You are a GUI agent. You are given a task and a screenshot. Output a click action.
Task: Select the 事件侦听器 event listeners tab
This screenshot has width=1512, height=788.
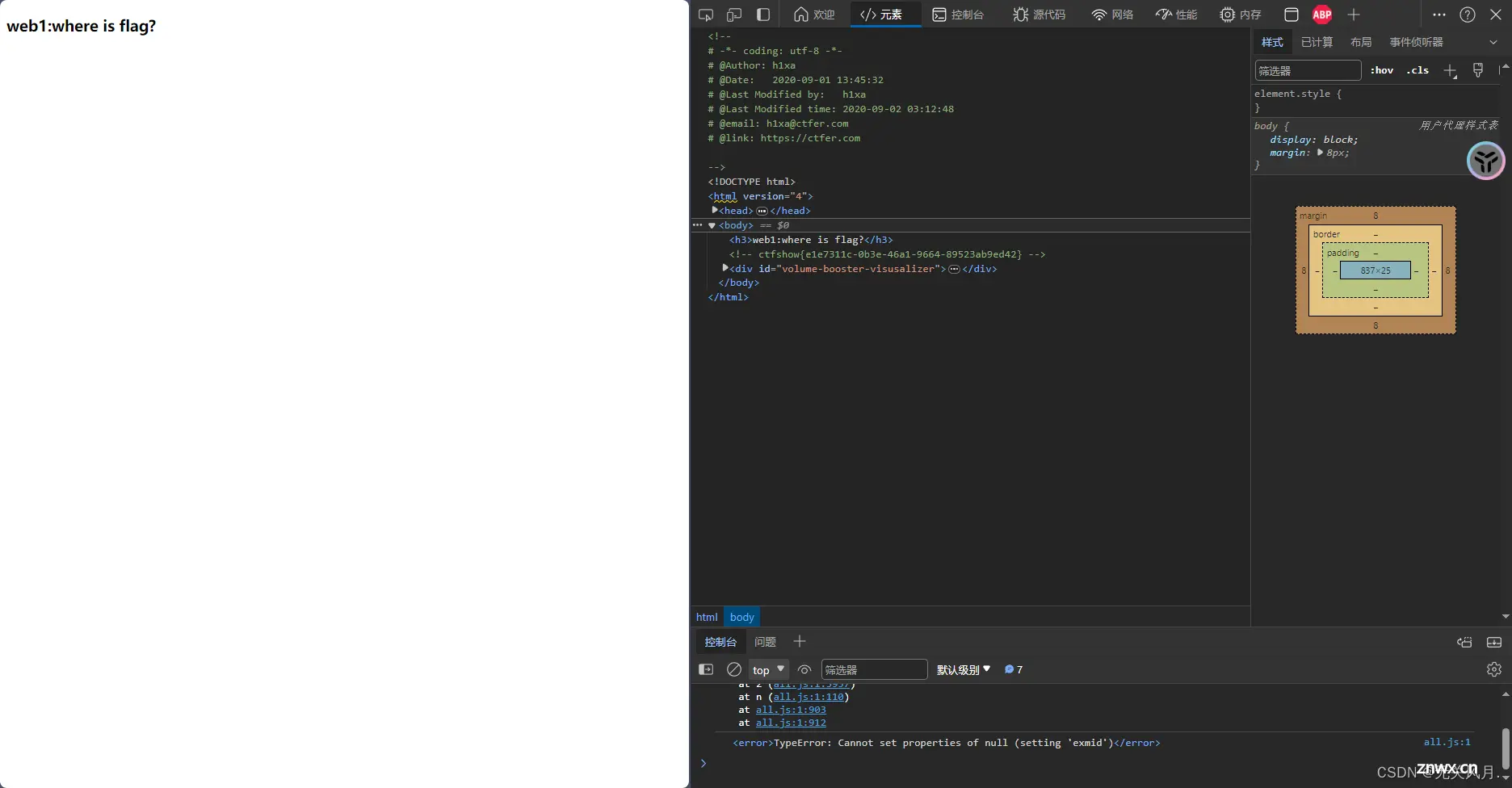click(x=1416, y=42)
